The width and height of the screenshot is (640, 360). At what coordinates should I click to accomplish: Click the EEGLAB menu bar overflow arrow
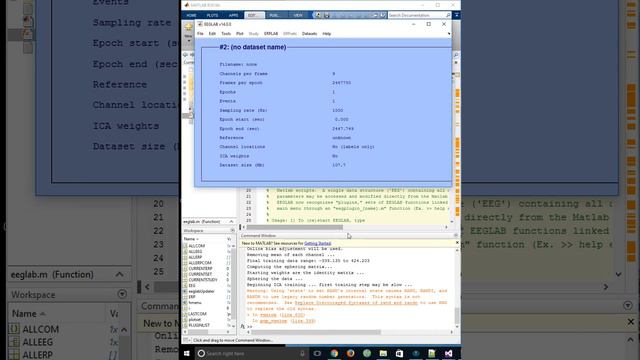(449, 34)
